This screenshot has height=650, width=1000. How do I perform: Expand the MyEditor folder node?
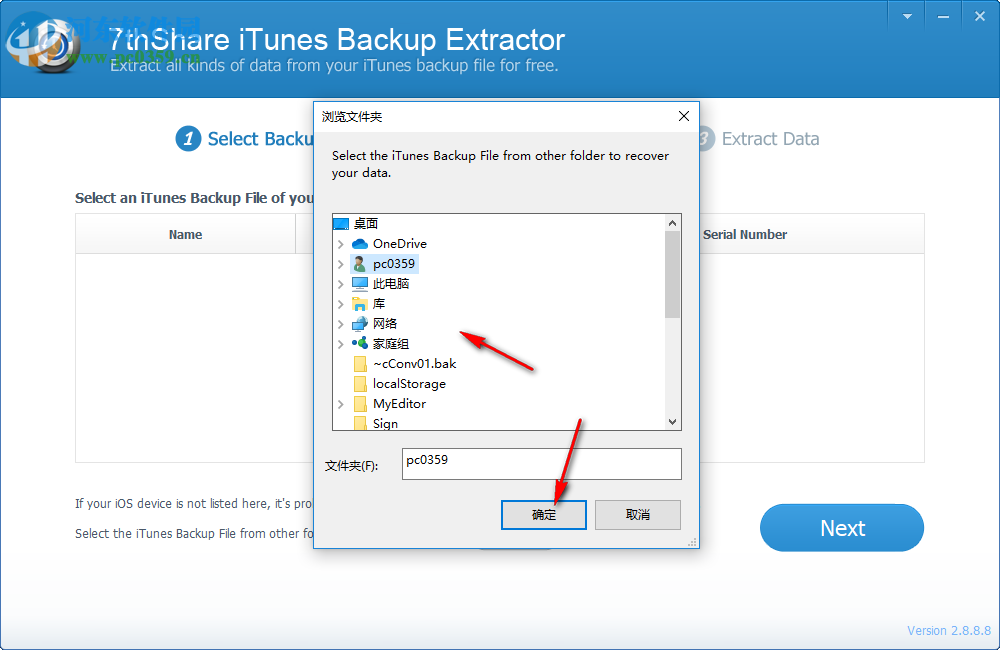[340, 403]
